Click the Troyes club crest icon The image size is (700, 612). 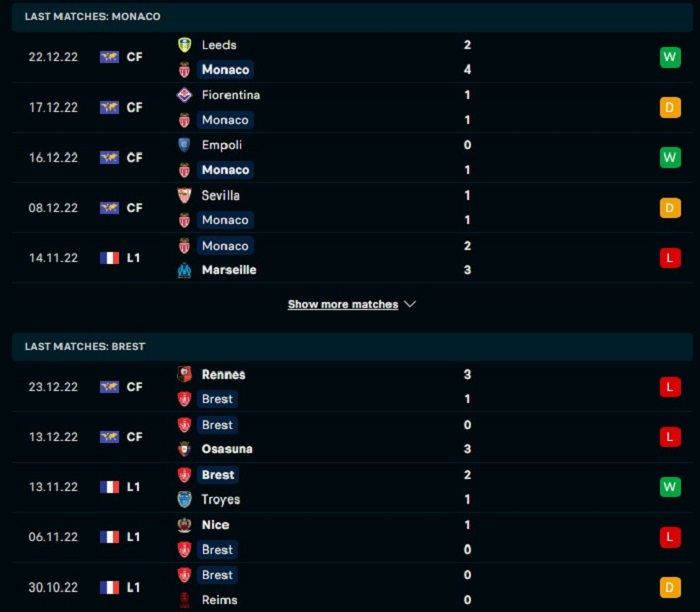coord(184,499)
